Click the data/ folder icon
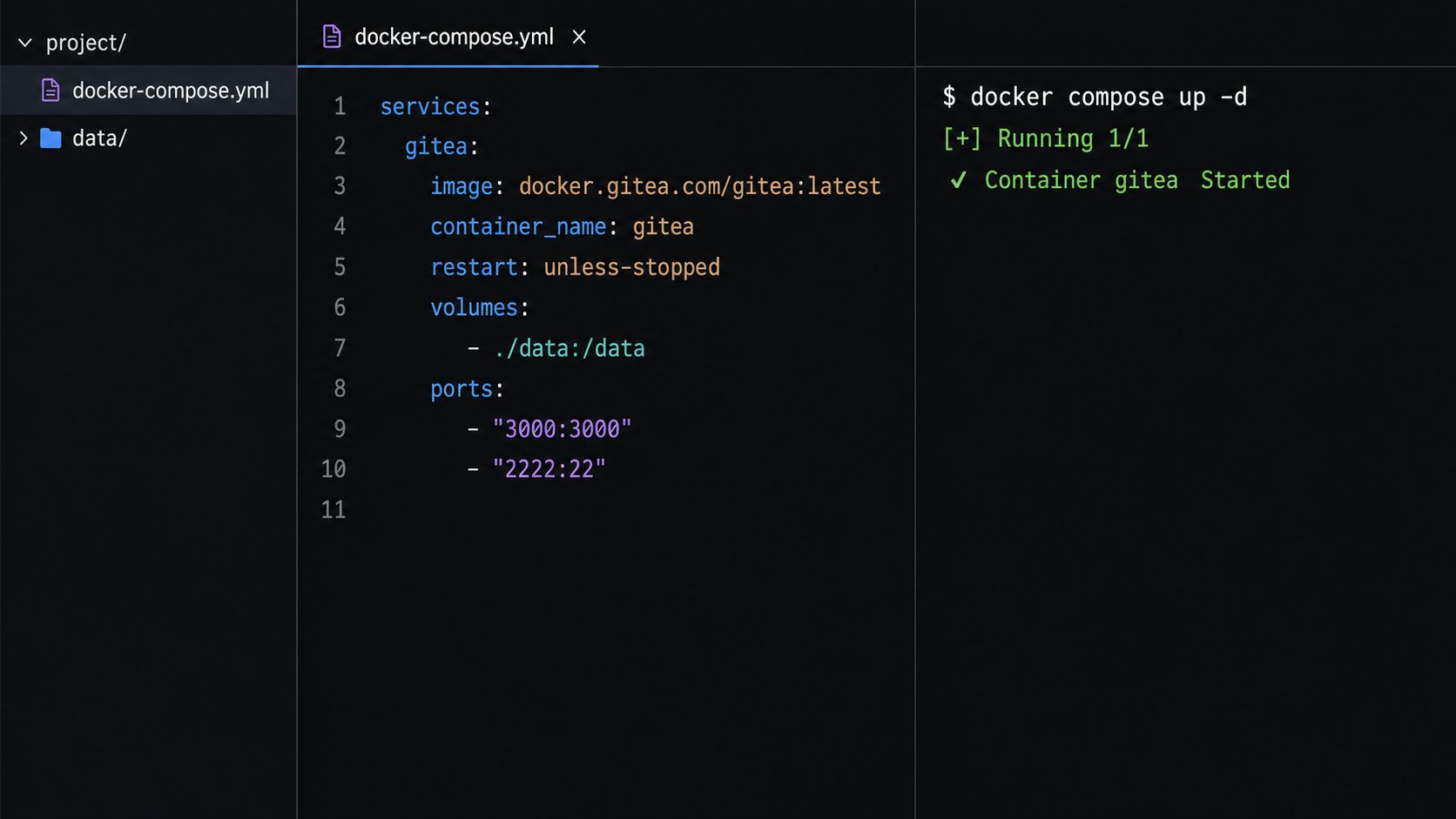The height and width of the screenshot is (819, 1456). pos(51,138)
